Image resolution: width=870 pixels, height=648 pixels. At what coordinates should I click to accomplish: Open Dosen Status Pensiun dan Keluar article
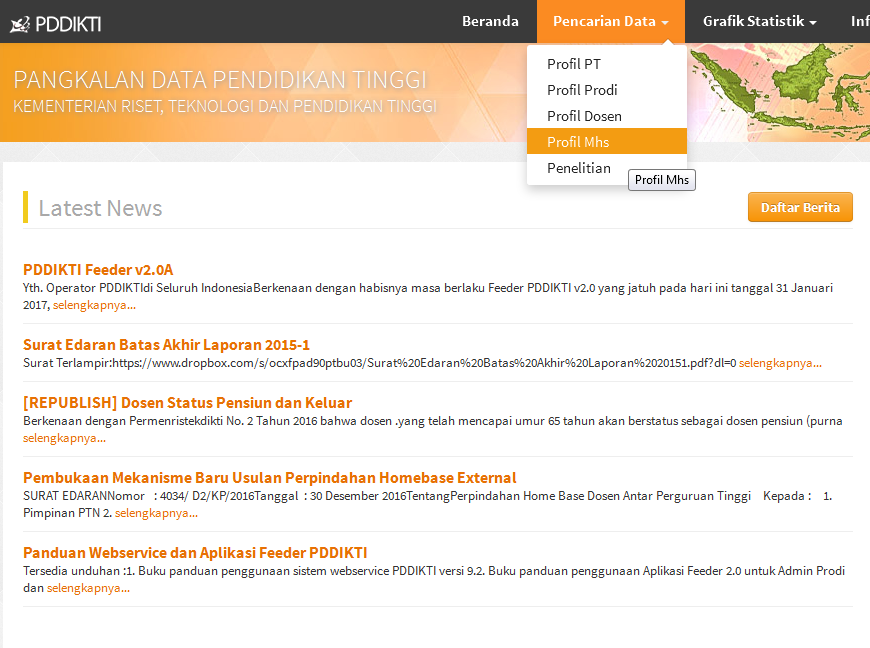click(x=187, y=402)
